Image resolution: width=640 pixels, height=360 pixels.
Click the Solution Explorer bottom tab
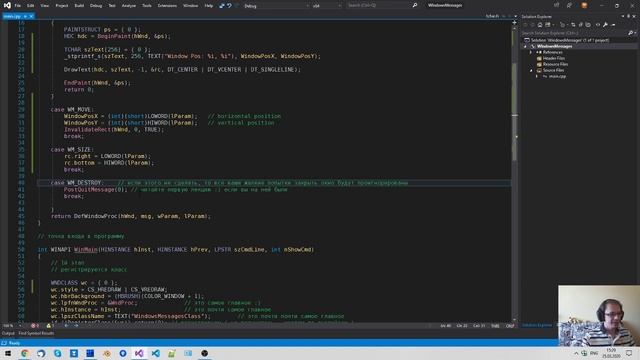tap(537, 325)
